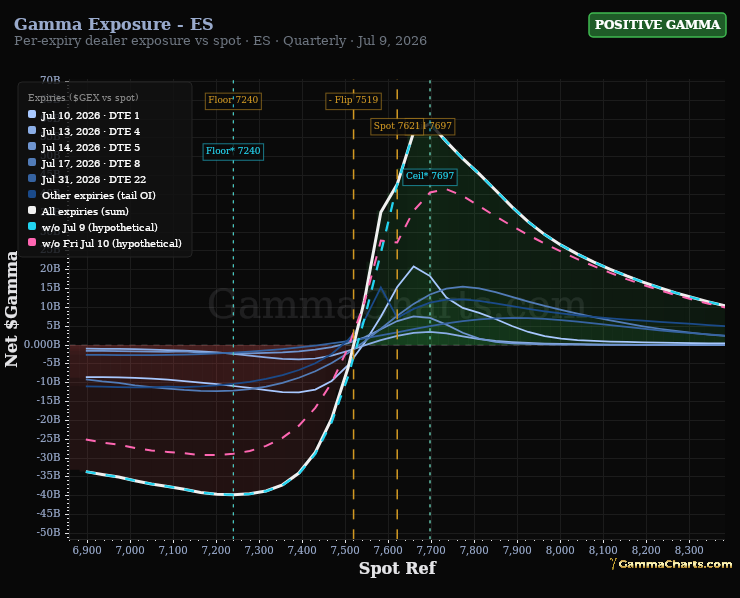The width and height of the screenshot is (740, 598).
Task: Click the Jul 17, 2026 DTE 8 color swatch
Action: pyautogui.click(x=32, y=162)
